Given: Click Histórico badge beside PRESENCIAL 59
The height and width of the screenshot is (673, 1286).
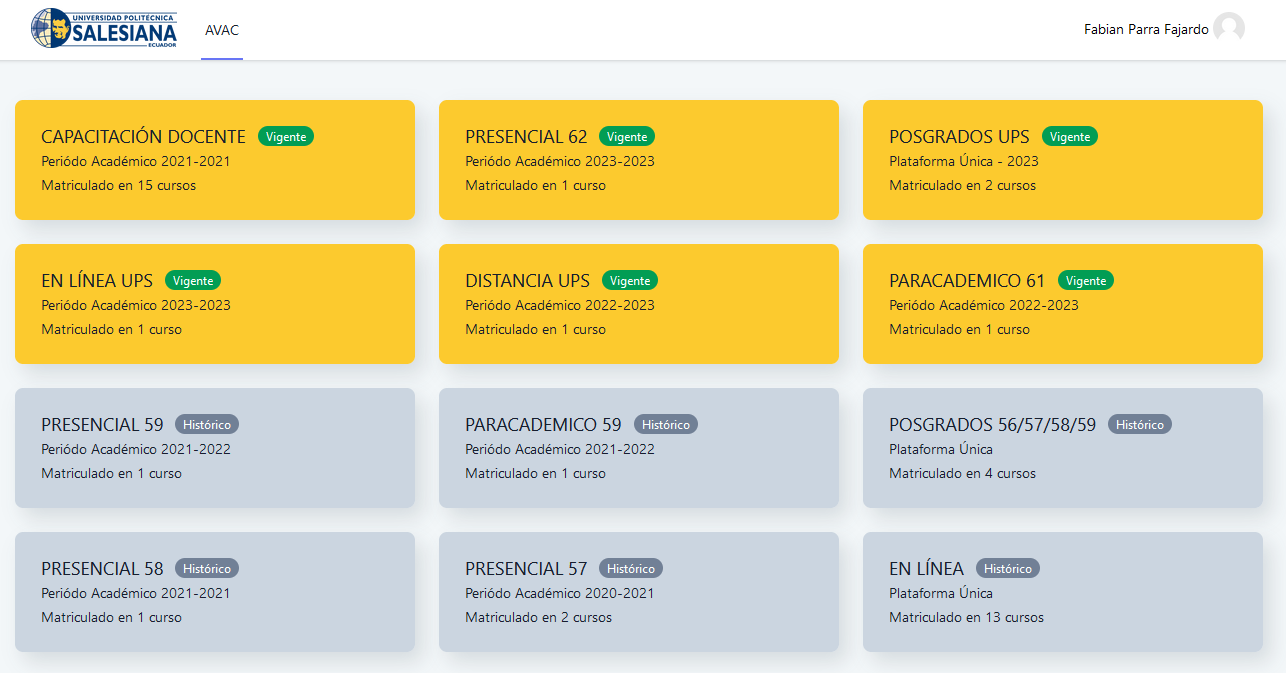Looking at the screenshot, I should 207,425.
